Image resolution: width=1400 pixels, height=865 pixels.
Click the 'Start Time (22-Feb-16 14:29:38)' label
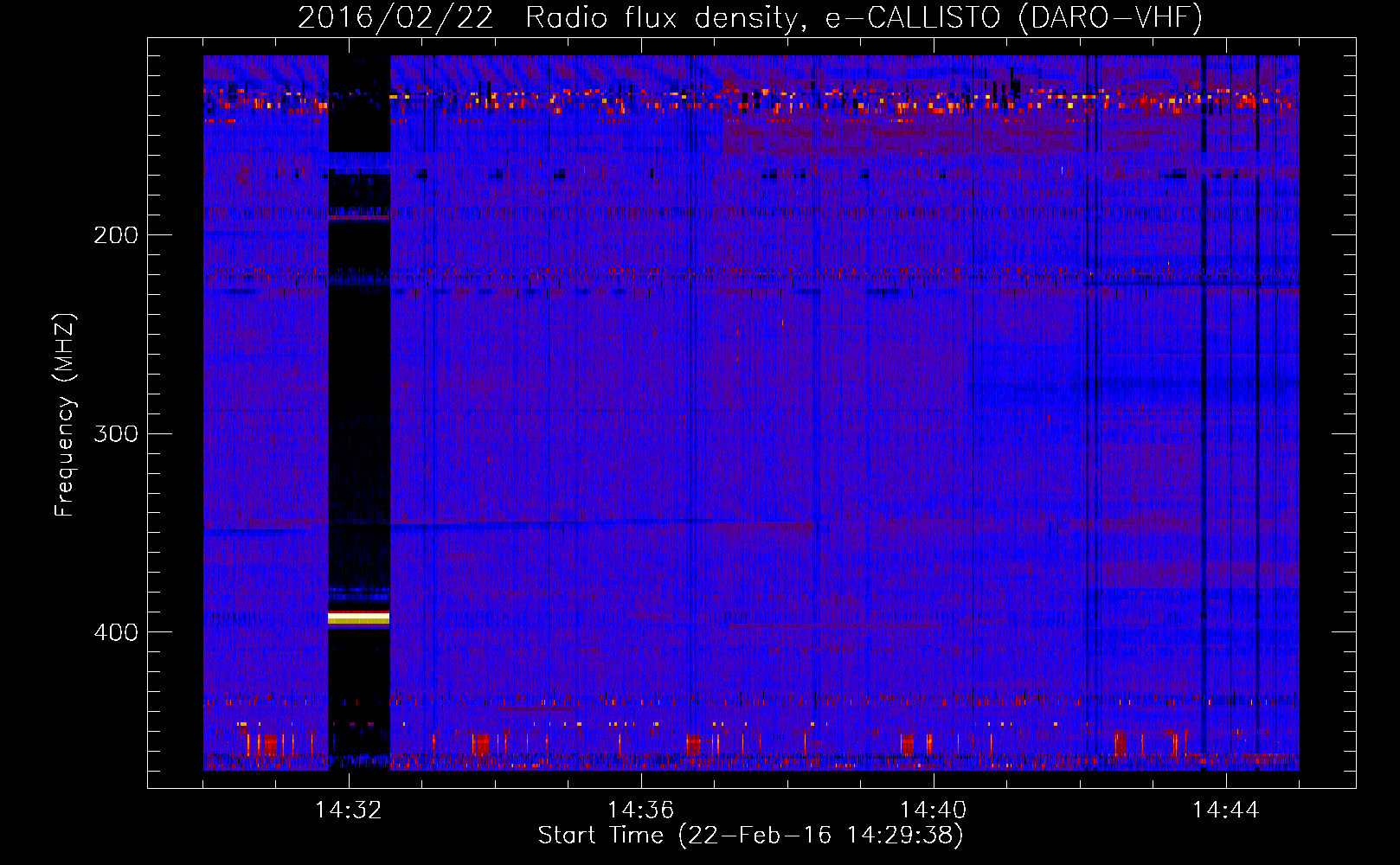[x=750, y=836]
